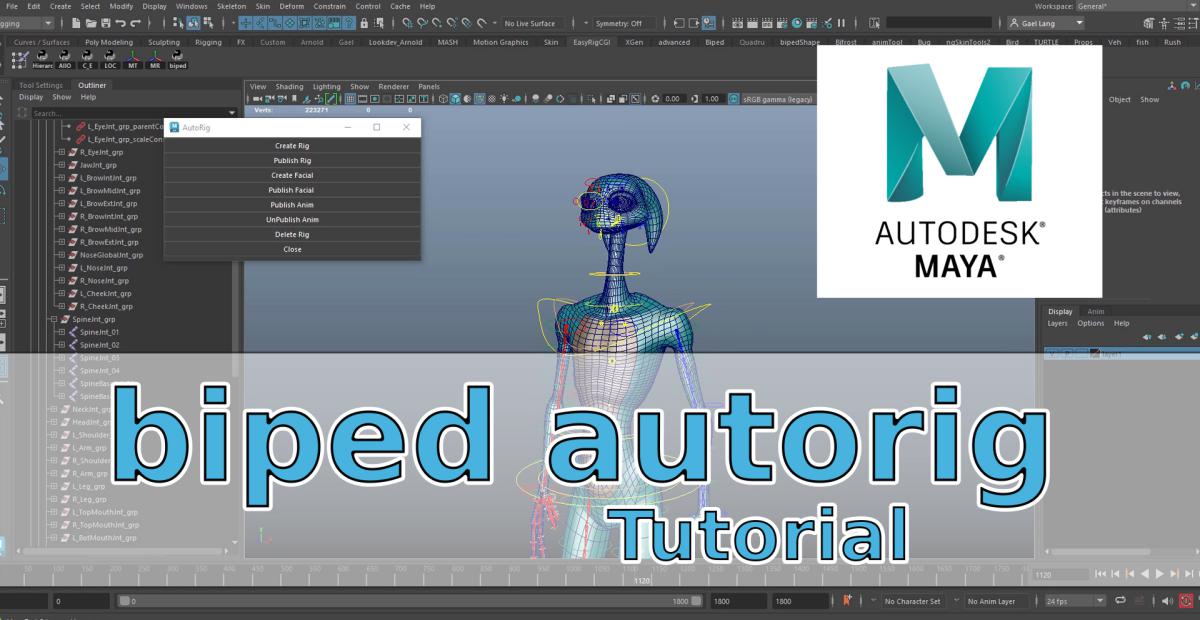Click the biped shelf script icon
The width and height of the screenshot is (1200, 620).
tap(178, 59)
